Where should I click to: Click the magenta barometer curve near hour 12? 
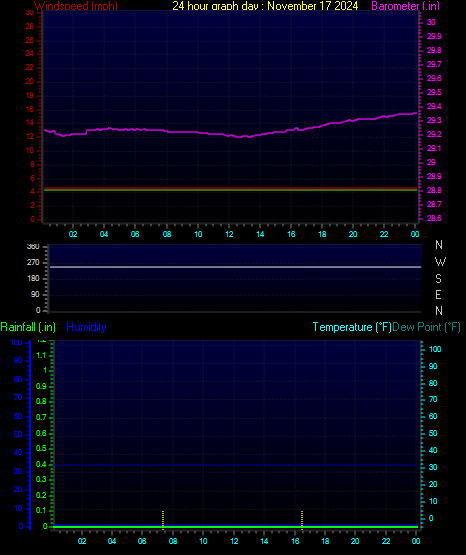(x=229, y=135)
